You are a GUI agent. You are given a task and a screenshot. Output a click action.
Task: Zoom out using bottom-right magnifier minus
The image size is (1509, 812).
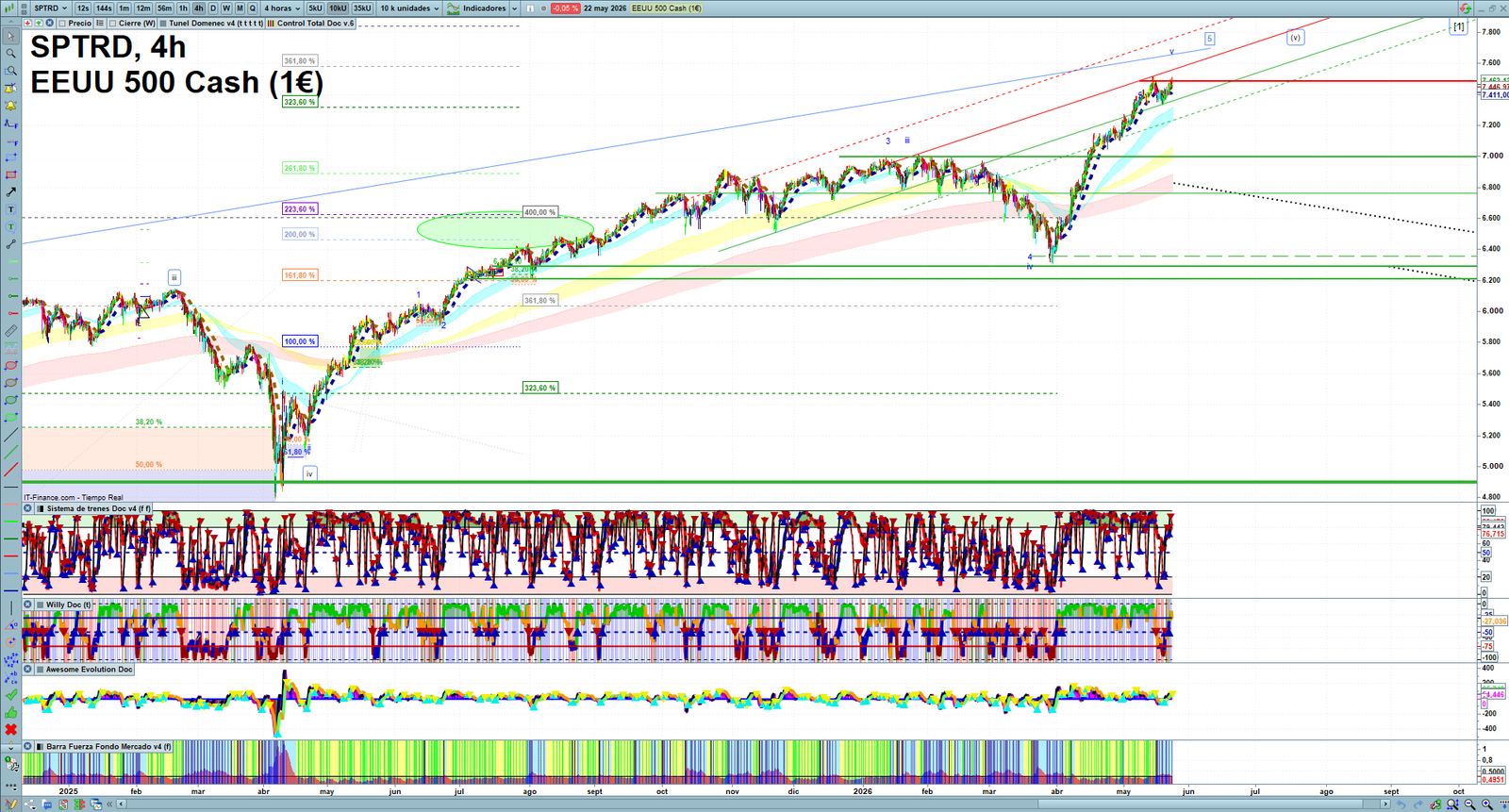pos(1469,804)
